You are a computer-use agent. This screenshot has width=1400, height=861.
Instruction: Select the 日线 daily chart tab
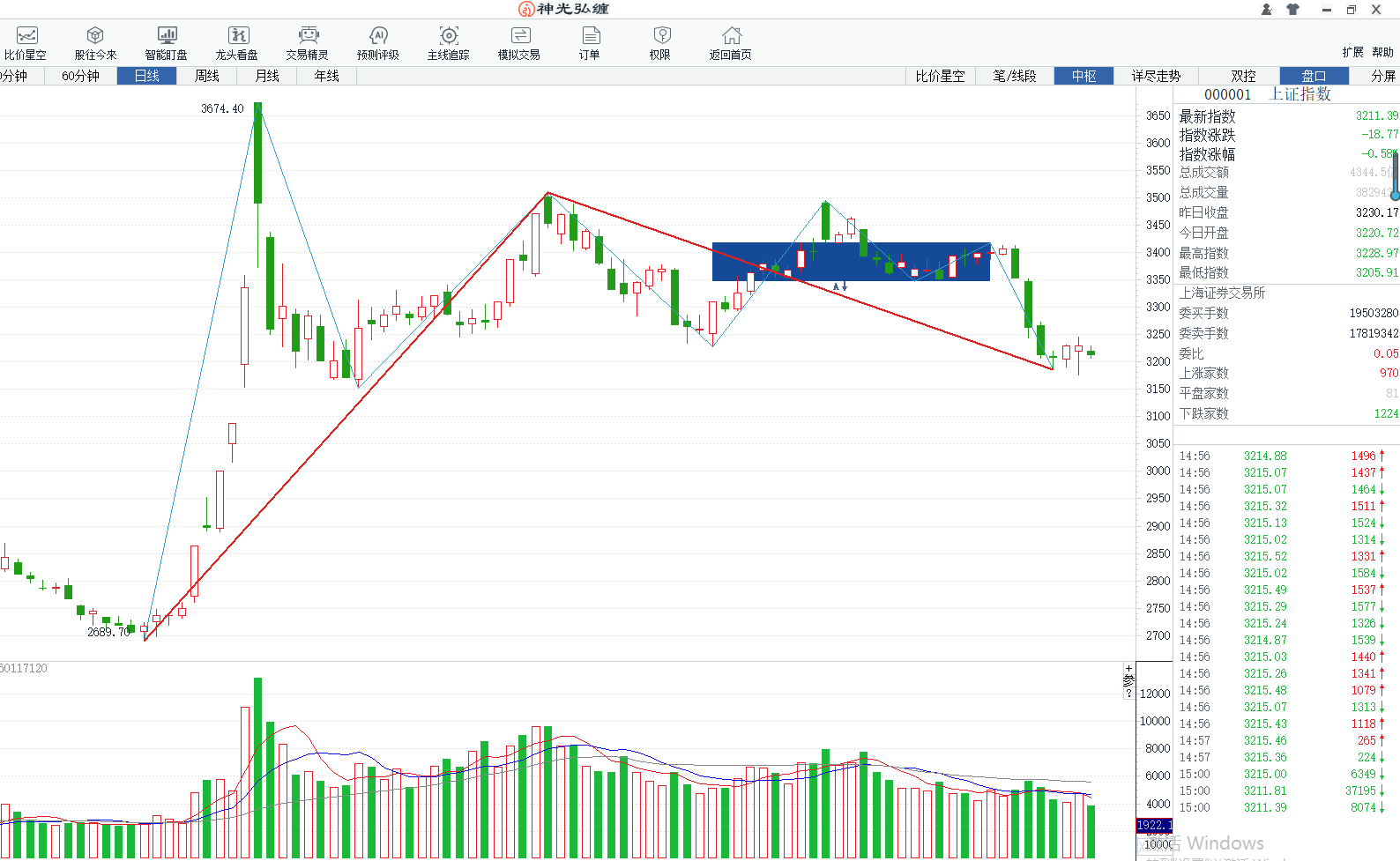tap(146, 76)
